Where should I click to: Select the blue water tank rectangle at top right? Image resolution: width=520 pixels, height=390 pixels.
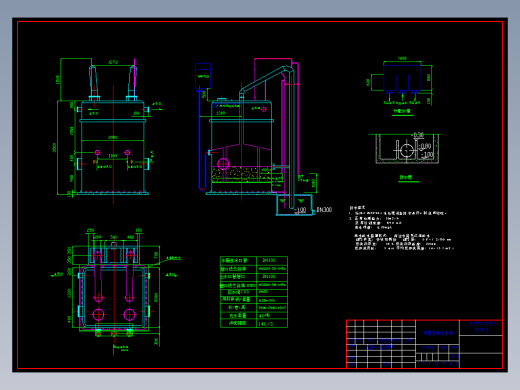coord(402,78)
